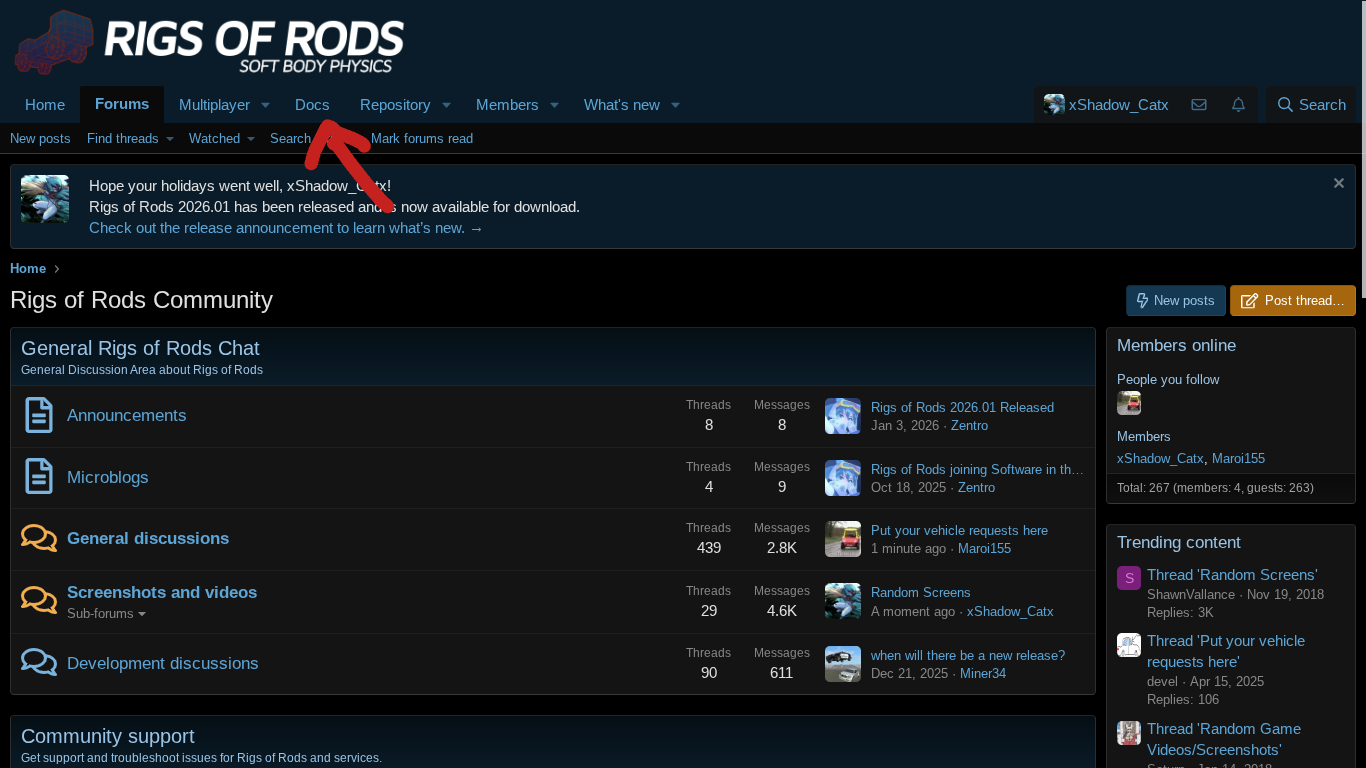
Task: Open the release announcement link
Action: (x=285, y=228)
